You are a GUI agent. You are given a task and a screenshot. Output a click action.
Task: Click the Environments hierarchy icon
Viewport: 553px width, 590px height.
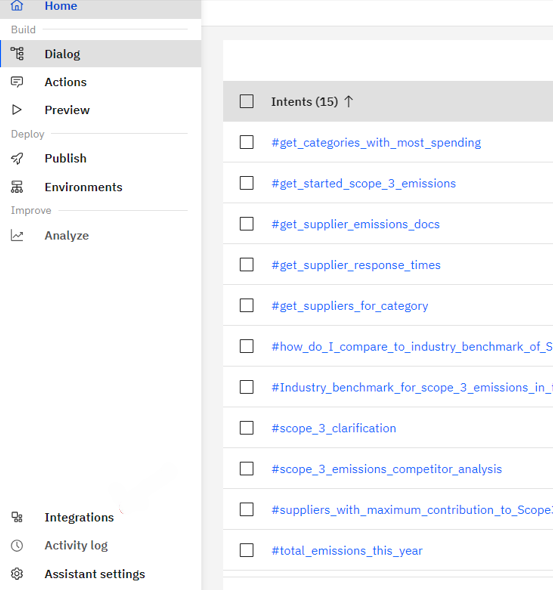click(x=17, y=187)
